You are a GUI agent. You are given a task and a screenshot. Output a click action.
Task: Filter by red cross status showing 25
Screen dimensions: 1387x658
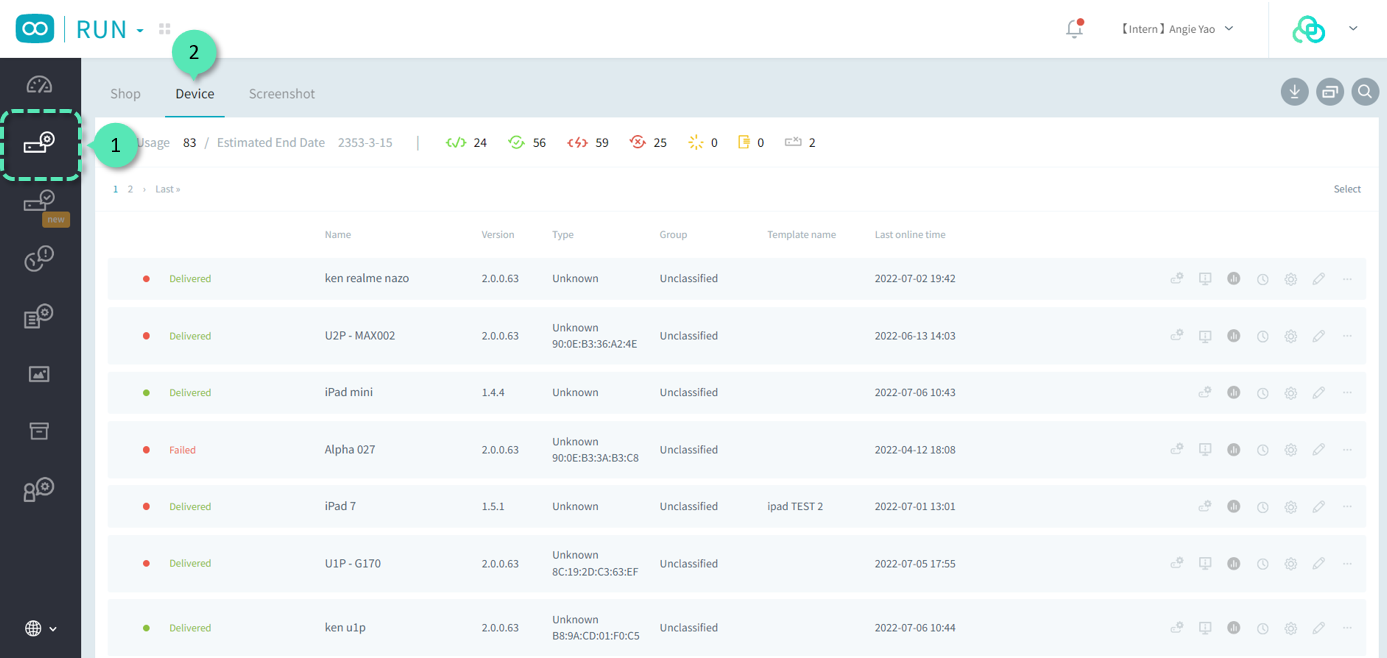pyautogui.click(x=648, y=143)
